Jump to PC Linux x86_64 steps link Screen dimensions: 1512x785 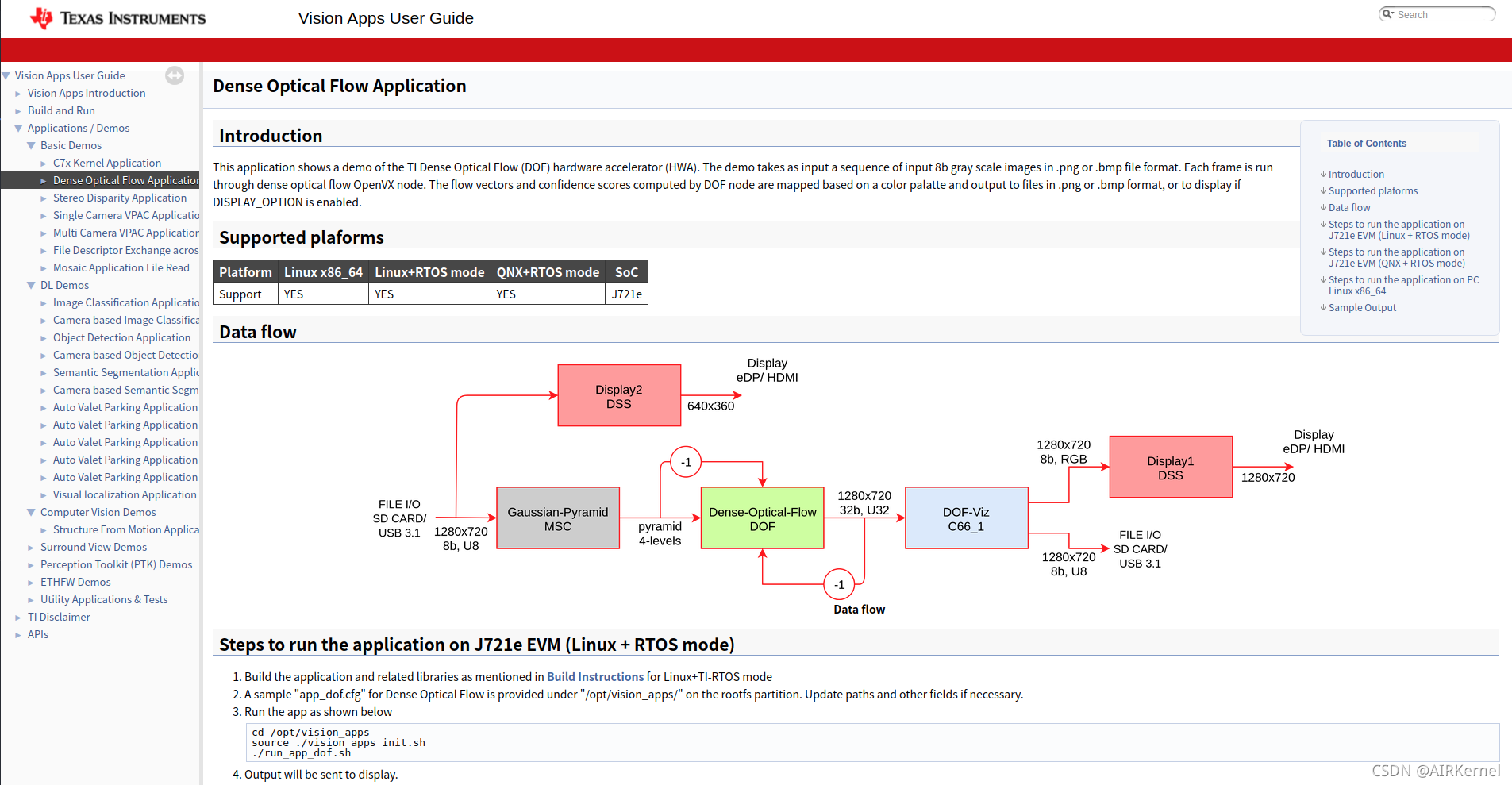point(1404,286)
